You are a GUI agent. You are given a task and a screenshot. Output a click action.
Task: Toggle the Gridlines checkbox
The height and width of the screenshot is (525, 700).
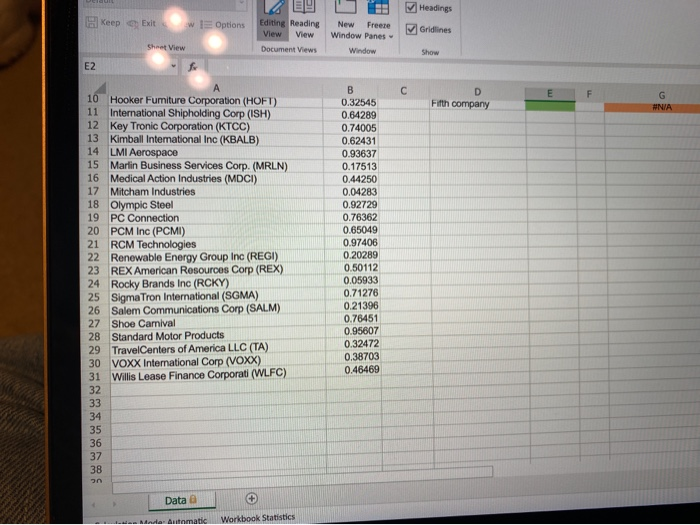pos(429,29)
